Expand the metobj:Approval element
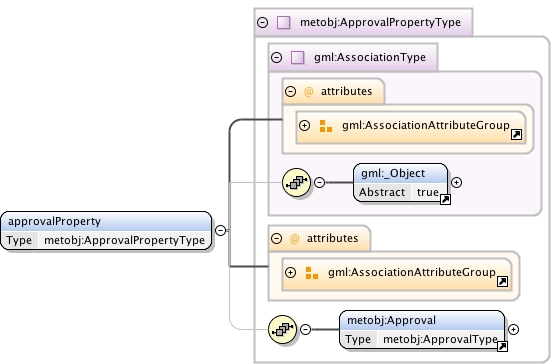This screenshot has height=364, width=551. point(513,329)
